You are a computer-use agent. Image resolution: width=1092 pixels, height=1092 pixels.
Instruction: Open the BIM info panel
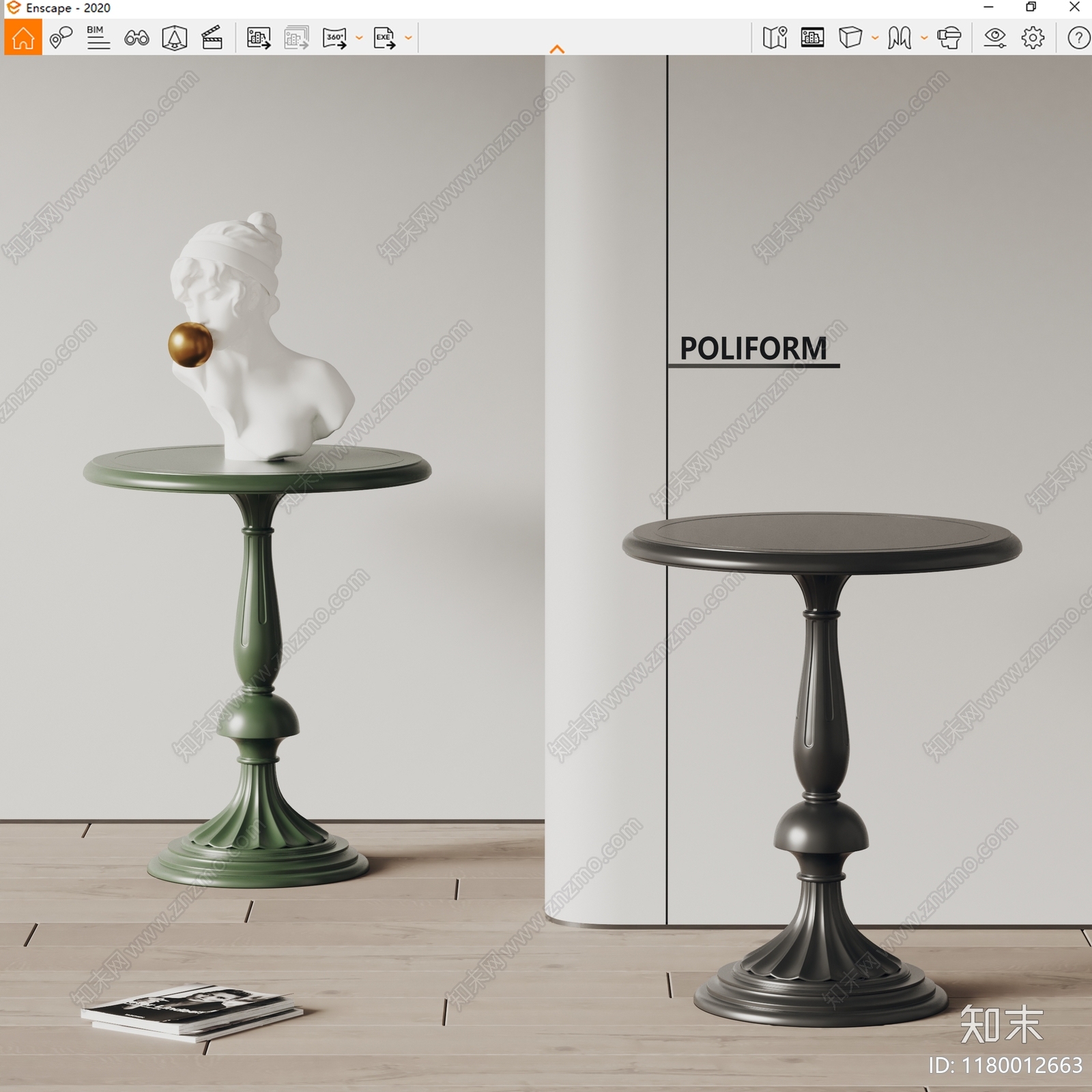(98, 38)
